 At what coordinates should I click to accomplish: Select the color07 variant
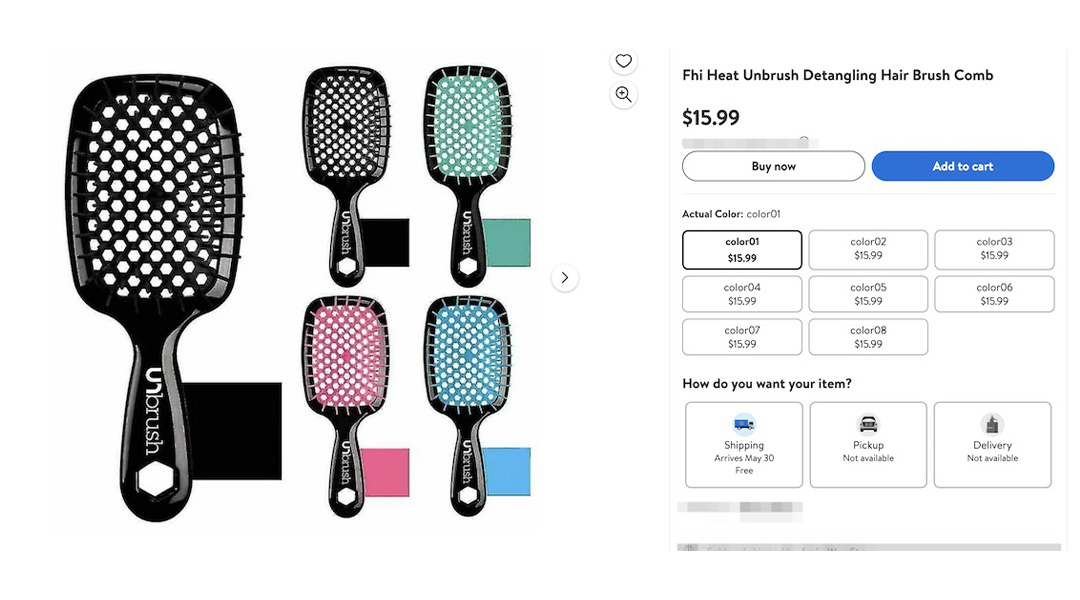coord(742,337)
